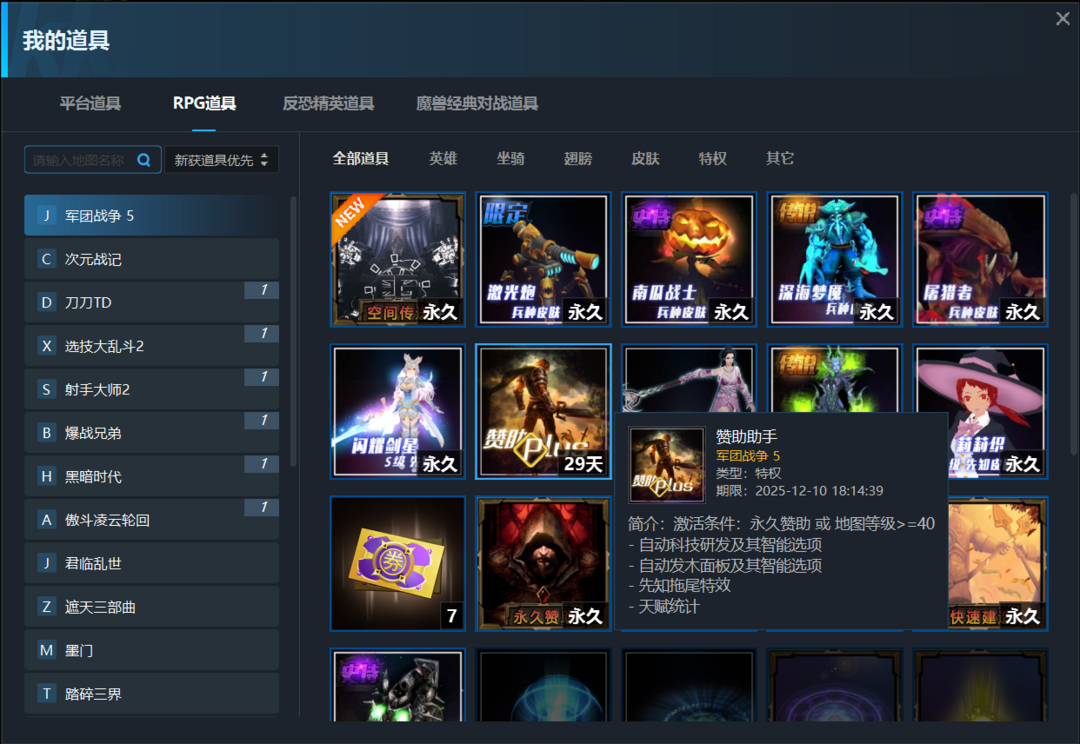Select the 激光炮 limited skin item
The width and height of the screenshot is (1080, 744).
click(x=543, y=258)
